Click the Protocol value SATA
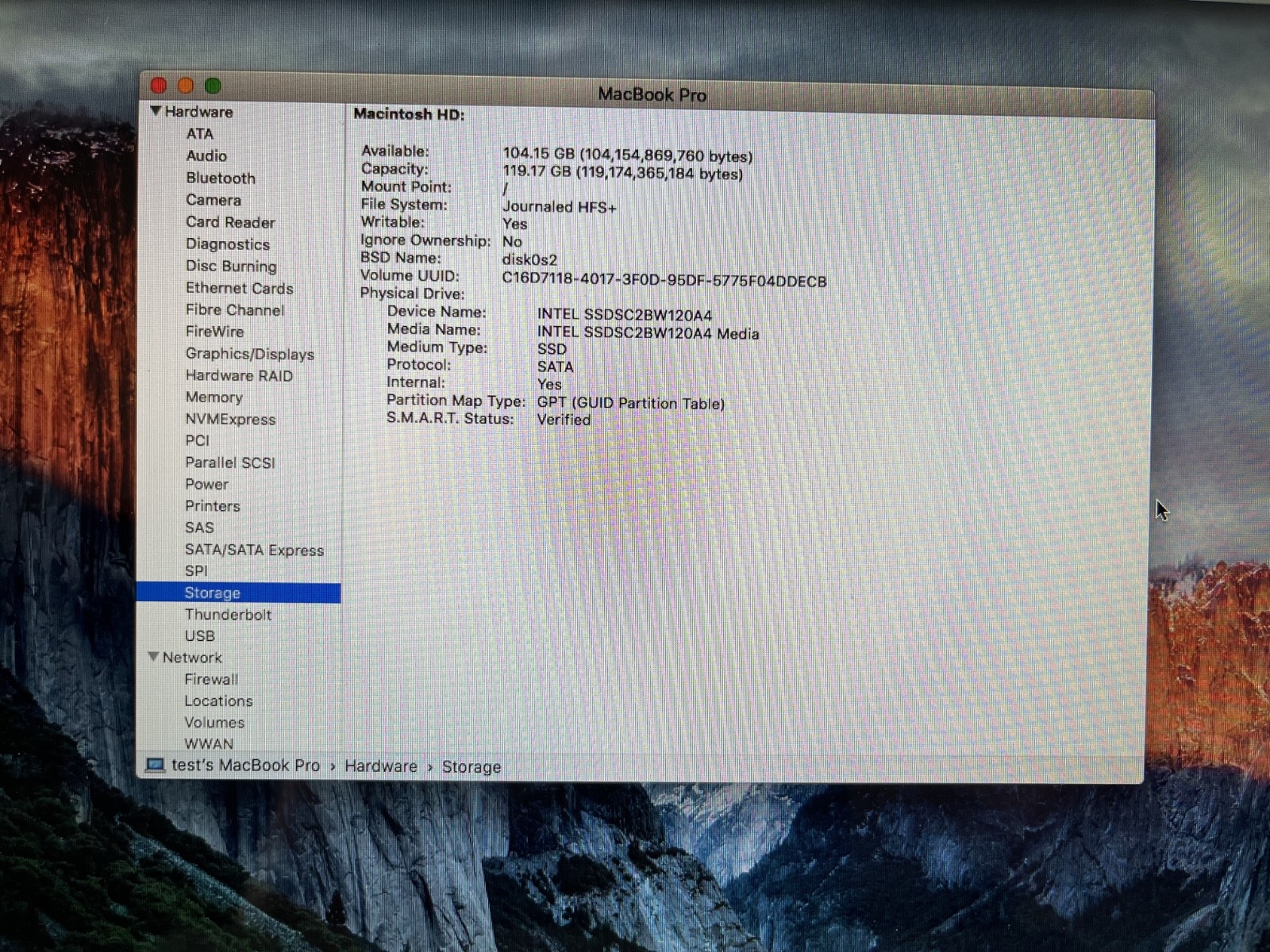The width and height of the screenshot is (1270, 952). (555, 367)
